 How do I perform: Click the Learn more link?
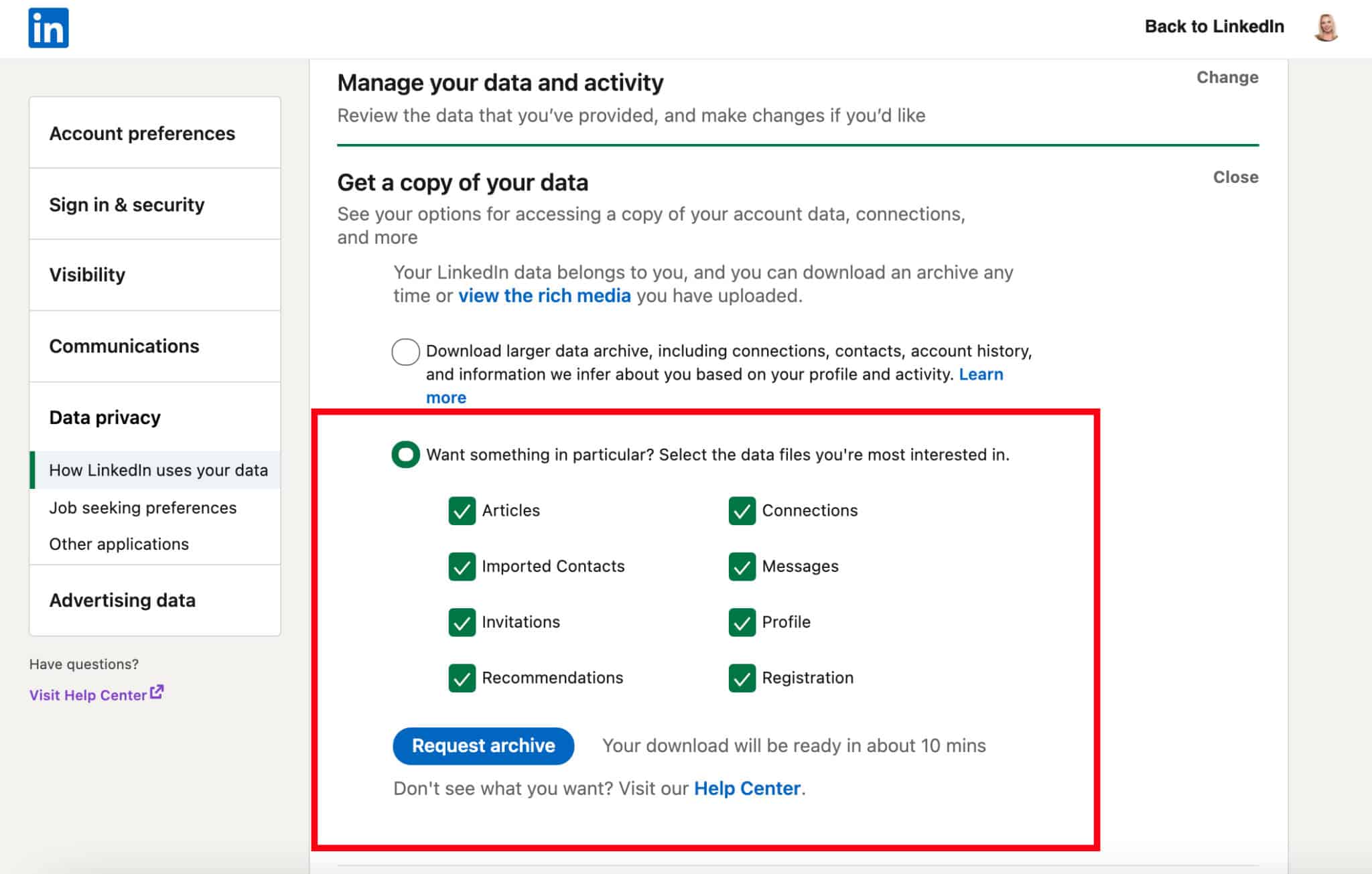click(x=981, y=374)
